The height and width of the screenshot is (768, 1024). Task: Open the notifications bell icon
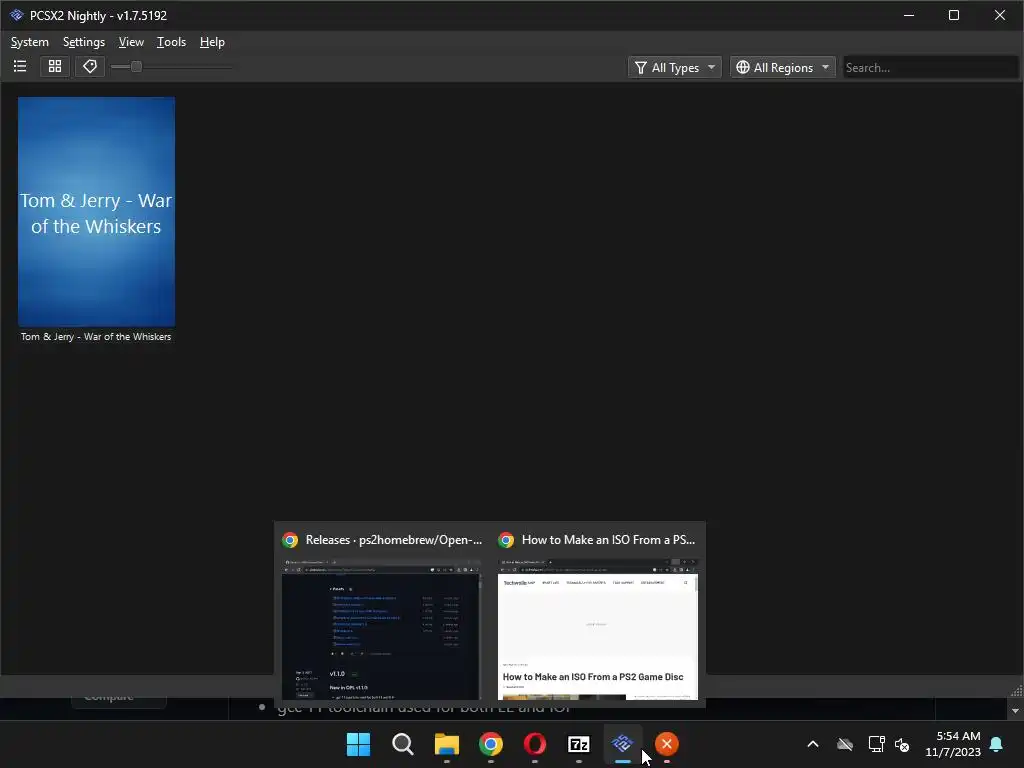[997, 744]
